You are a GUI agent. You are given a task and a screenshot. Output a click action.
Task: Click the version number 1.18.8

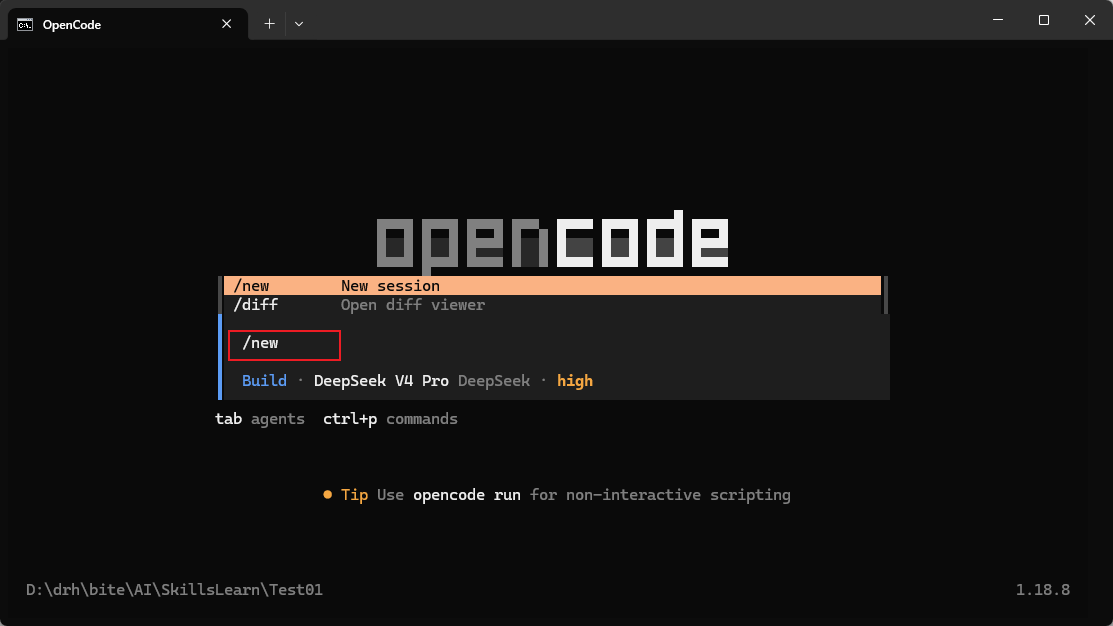(1043, 590)
